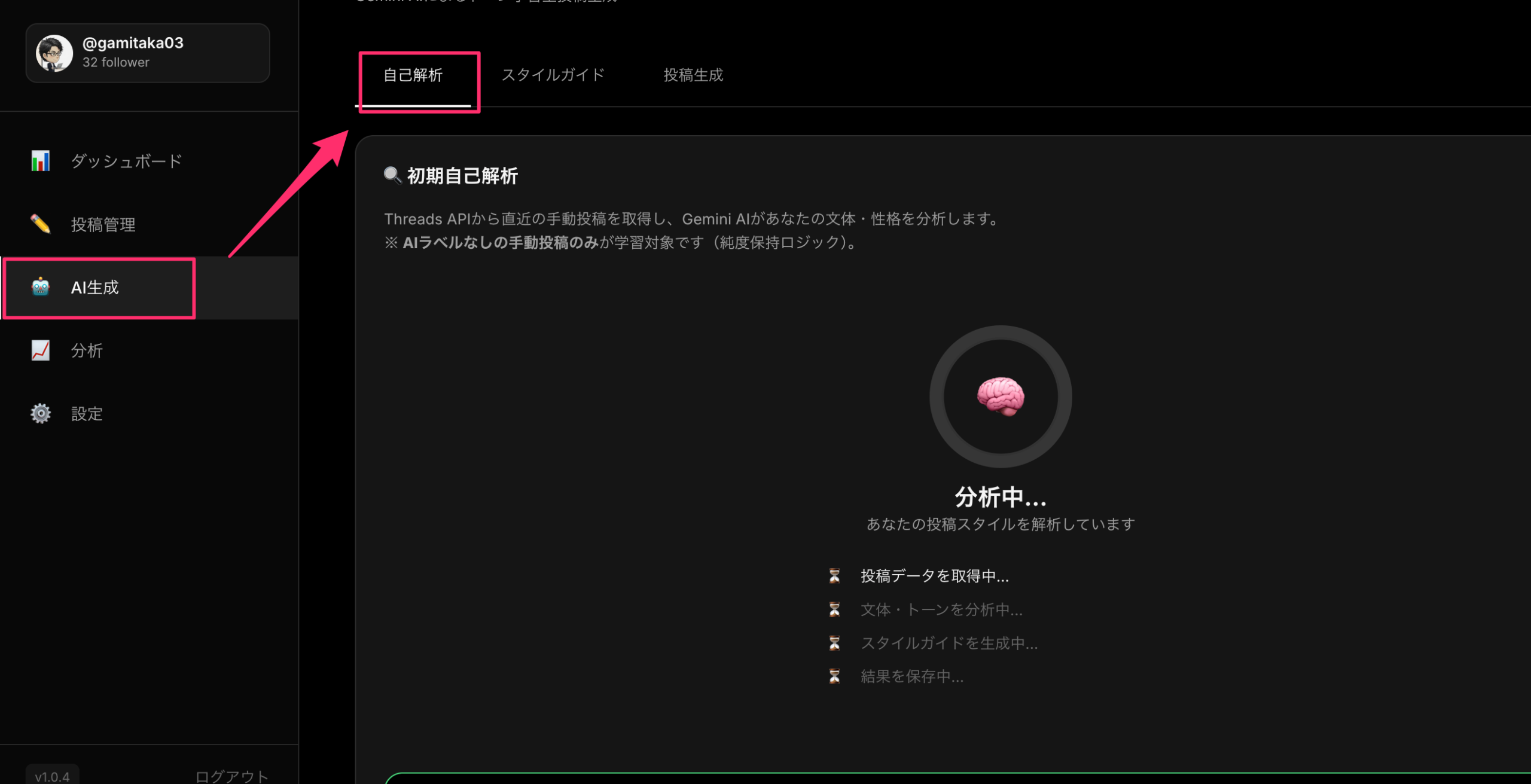Open the 投稿生成 tab

click(x=693, y=75)
